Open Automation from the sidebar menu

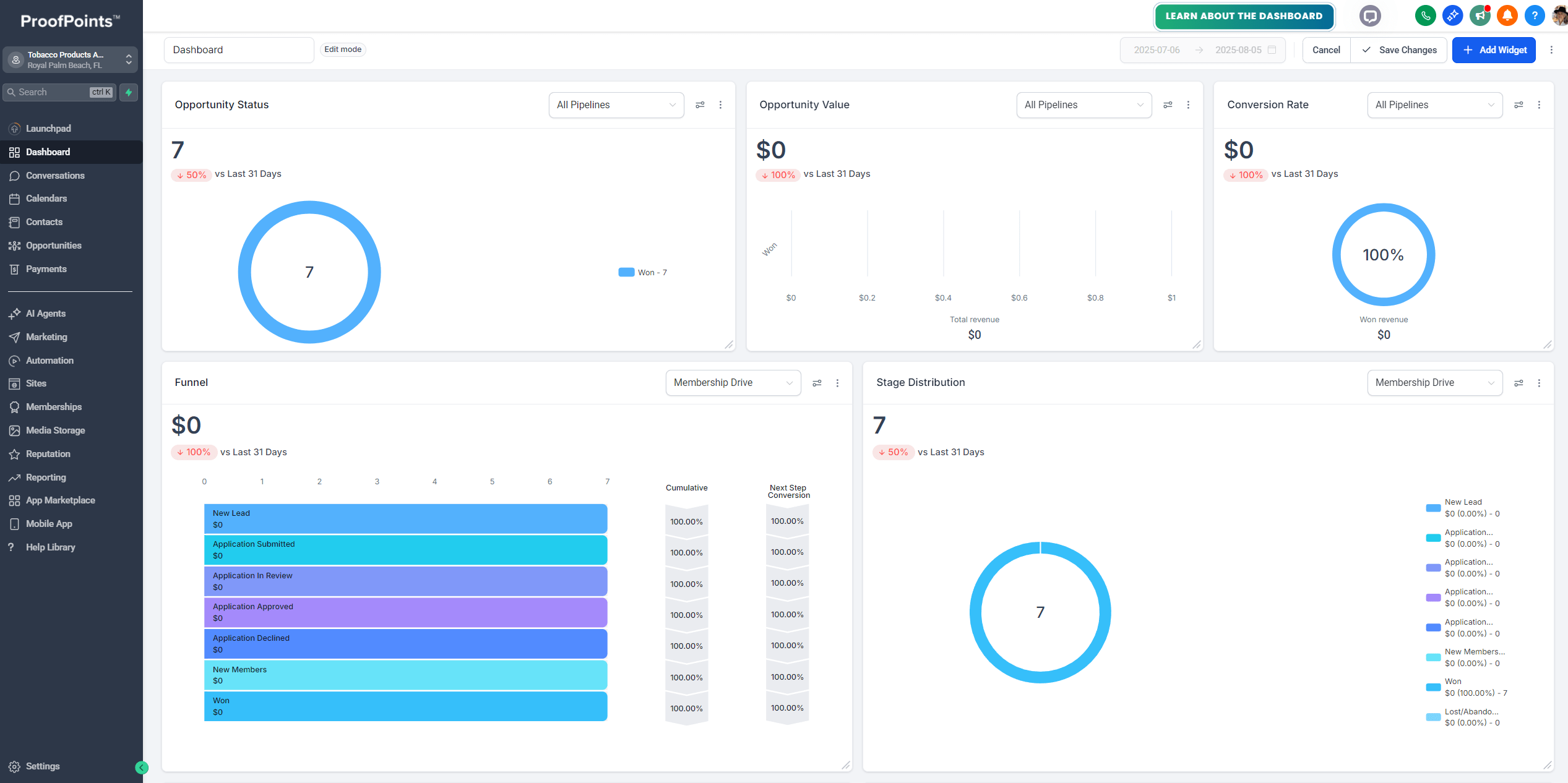coord(50,361)
